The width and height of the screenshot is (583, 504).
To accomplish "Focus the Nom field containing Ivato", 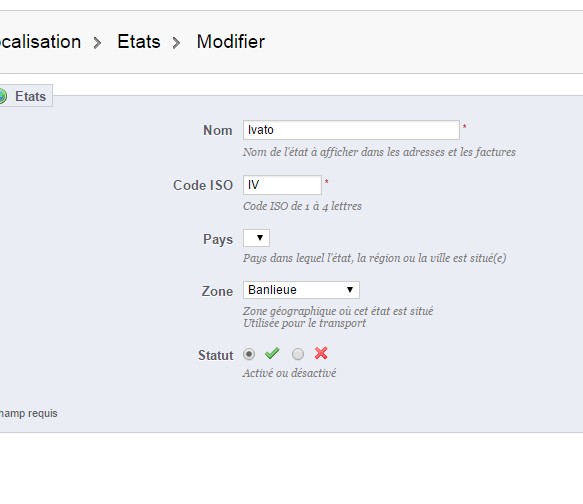I will click(x=351, y=130).
